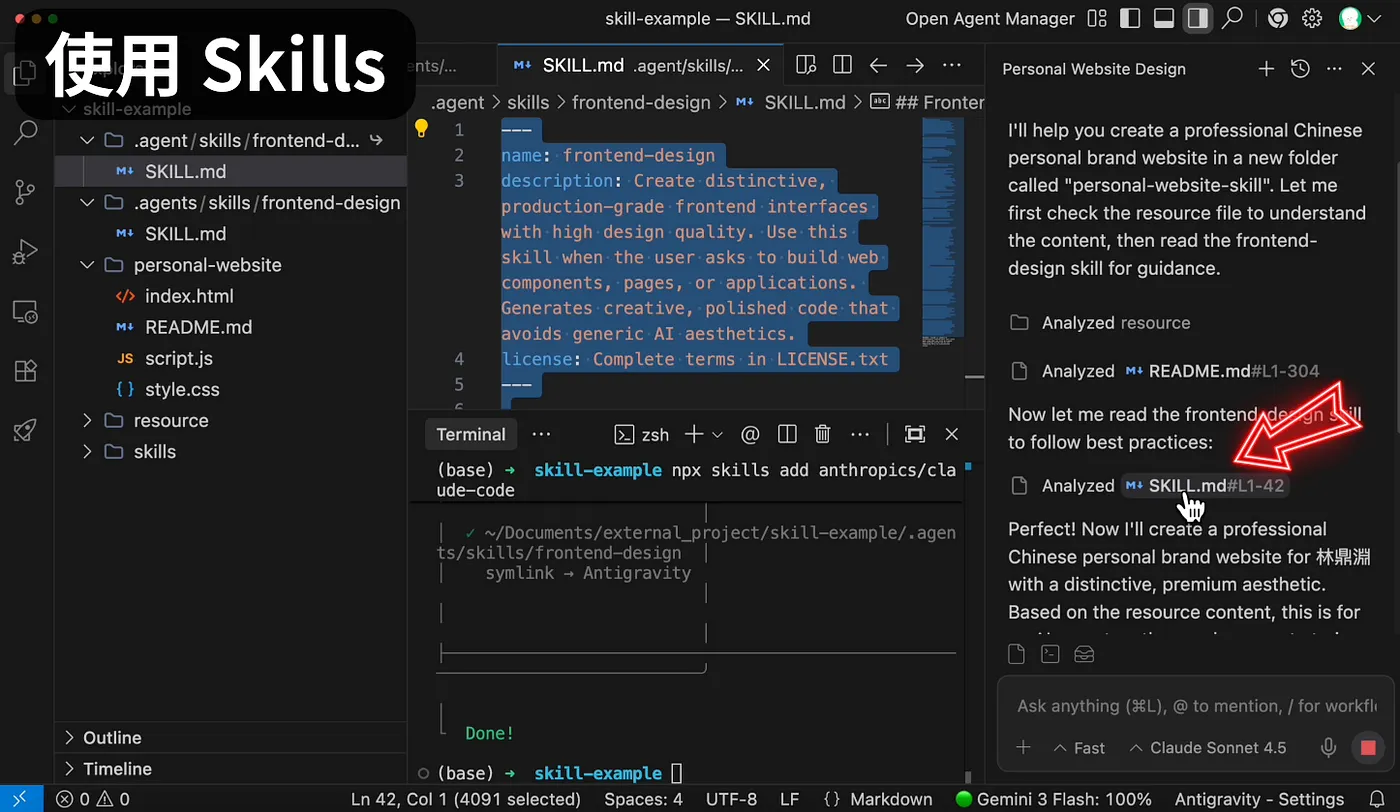Image resolution: width=1400 pixels, height=812 pixels.
Task: Split the editor right
Action: pos(842,65)
